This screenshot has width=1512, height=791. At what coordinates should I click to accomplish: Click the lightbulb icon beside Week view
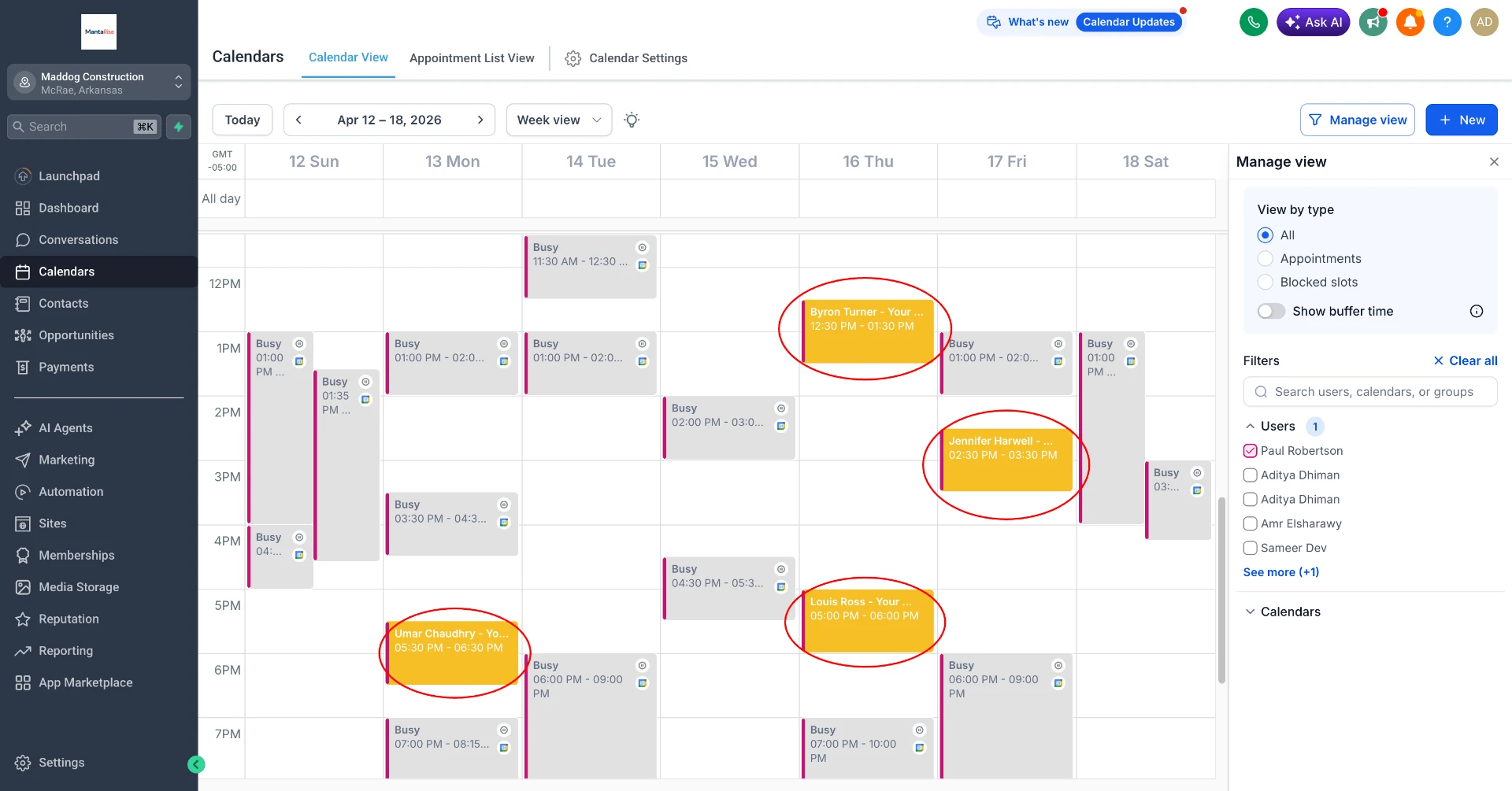click(x=632, y=120)
